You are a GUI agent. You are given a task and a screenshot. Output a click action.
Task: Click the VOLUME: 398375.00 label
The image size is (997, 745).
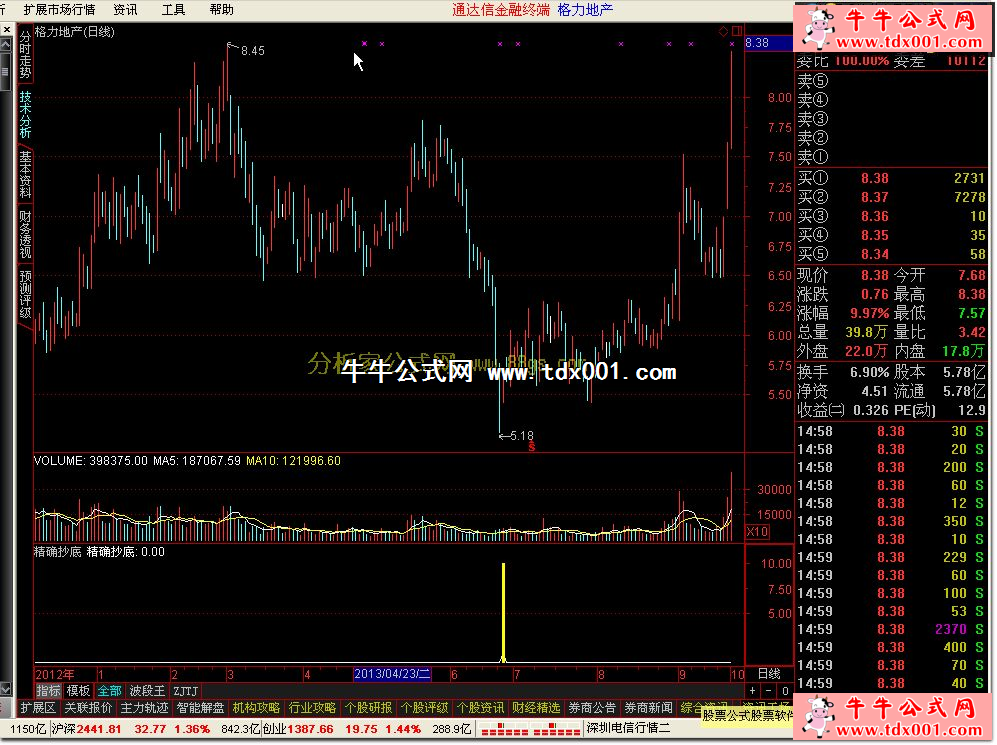[91, 461]
